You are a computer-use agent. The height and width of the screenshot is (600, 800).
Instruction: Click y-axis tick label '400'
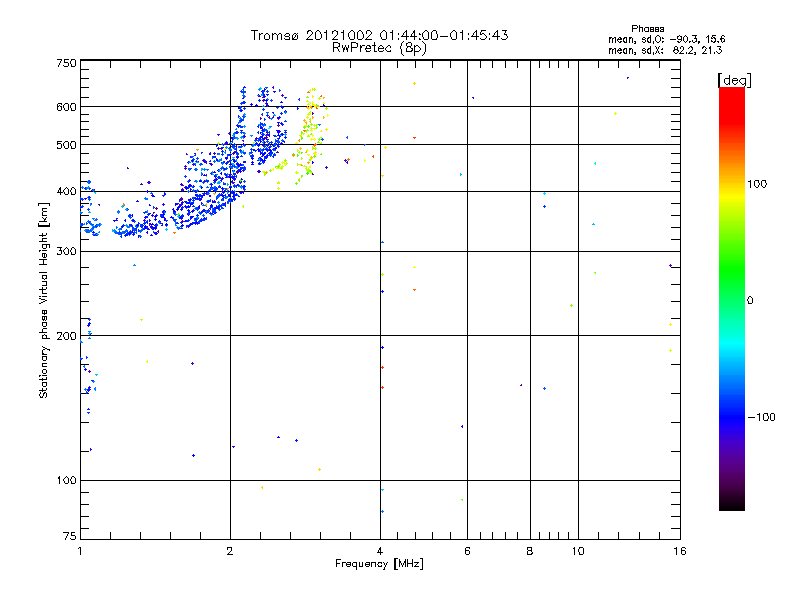(x=66, y=192)
